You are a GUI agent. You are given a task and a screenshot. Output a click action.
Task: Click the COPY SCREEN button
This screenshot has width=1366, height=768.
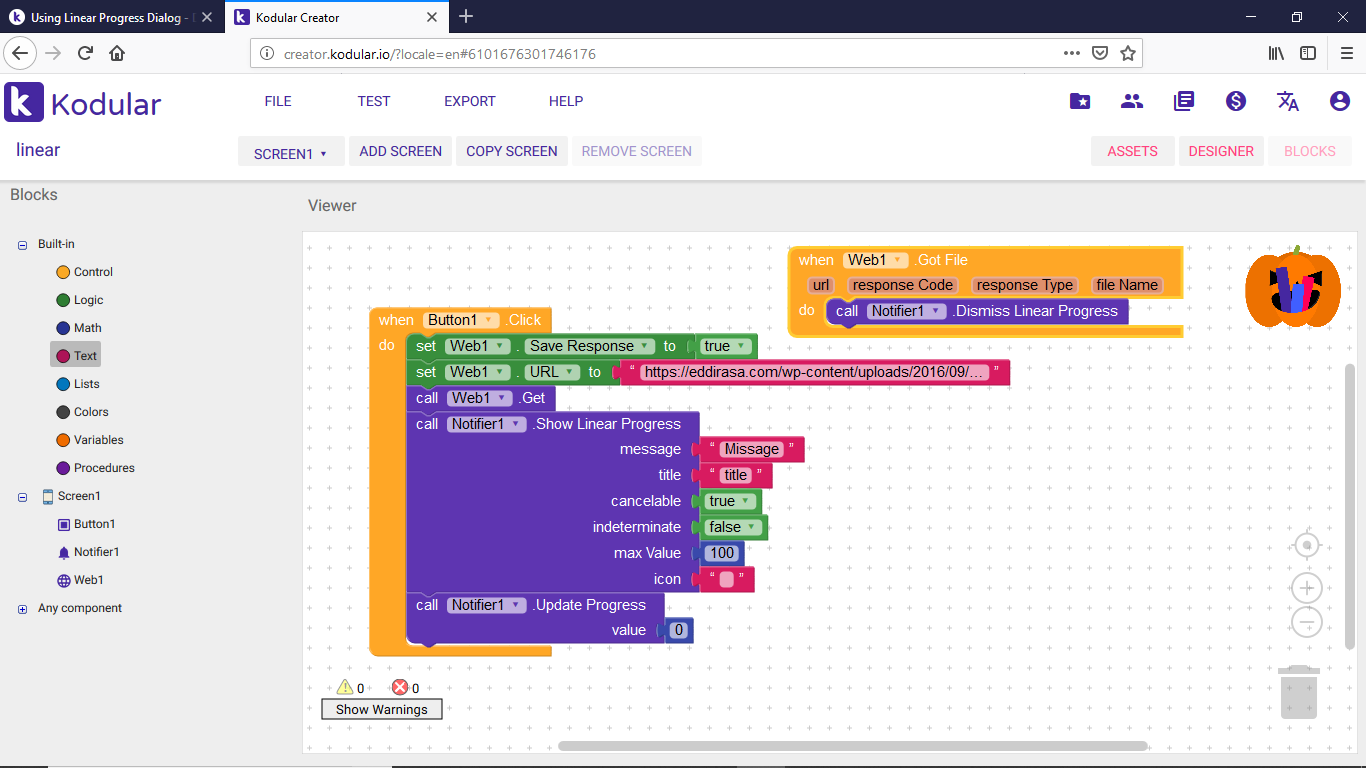pos(512,151)
